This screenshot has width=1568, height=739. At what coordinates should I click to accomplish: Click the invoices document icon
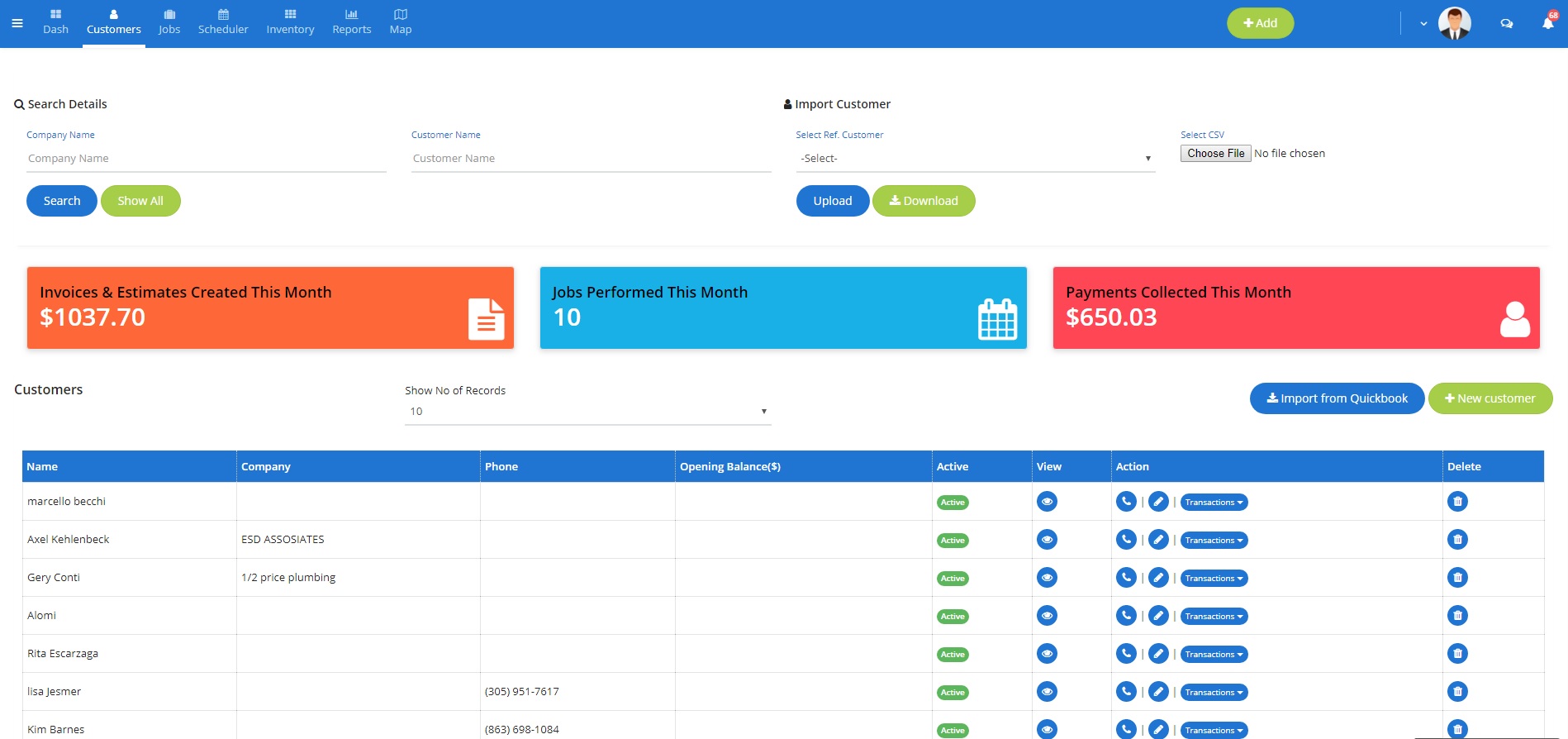[x=486, y=319]
